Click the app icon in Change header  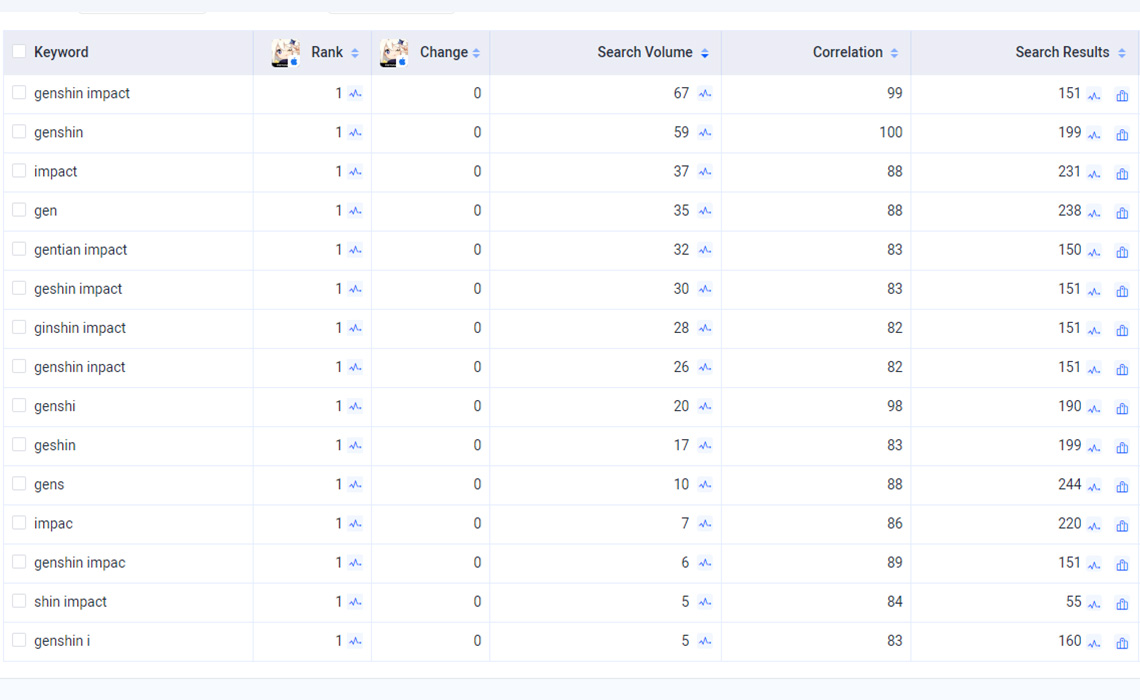[x=393, y=52]
